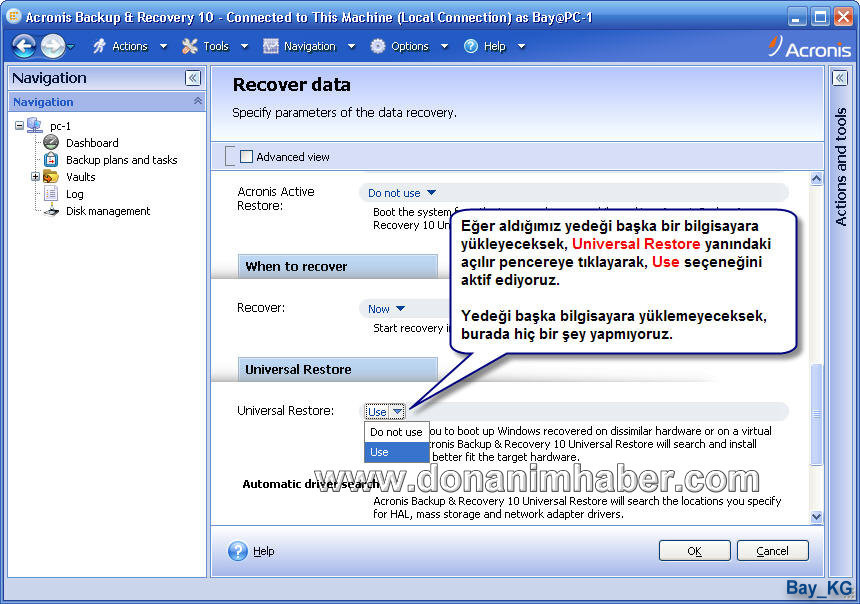Expand the Actions and tools side panel
Screen dimensions: 860x604
840,78
